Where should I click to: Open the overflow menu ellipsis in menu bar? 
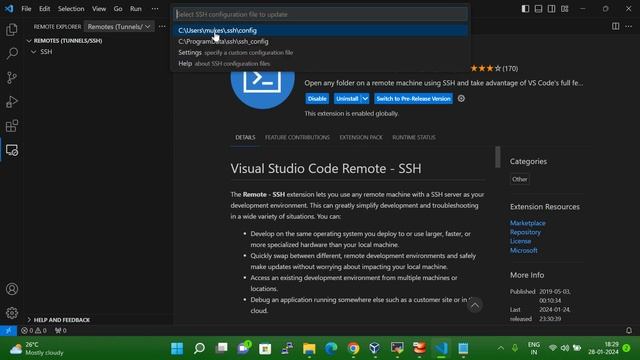click(155, 9)
